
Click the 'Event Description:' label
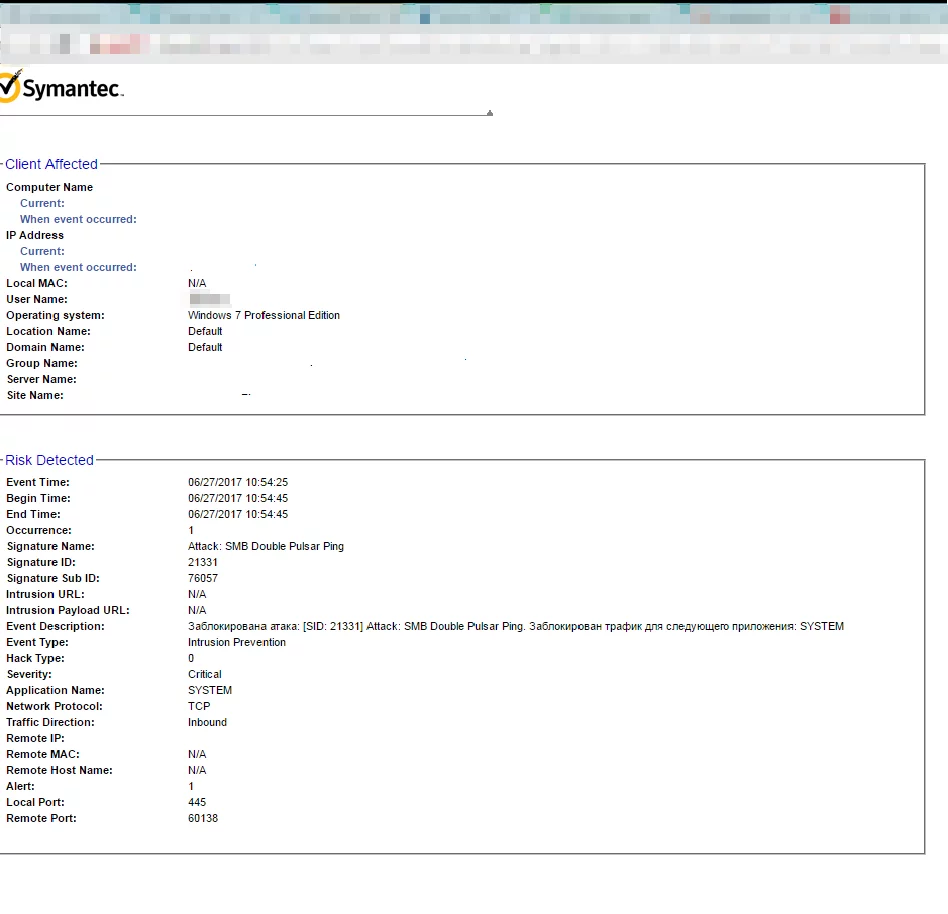coord(55,626)
